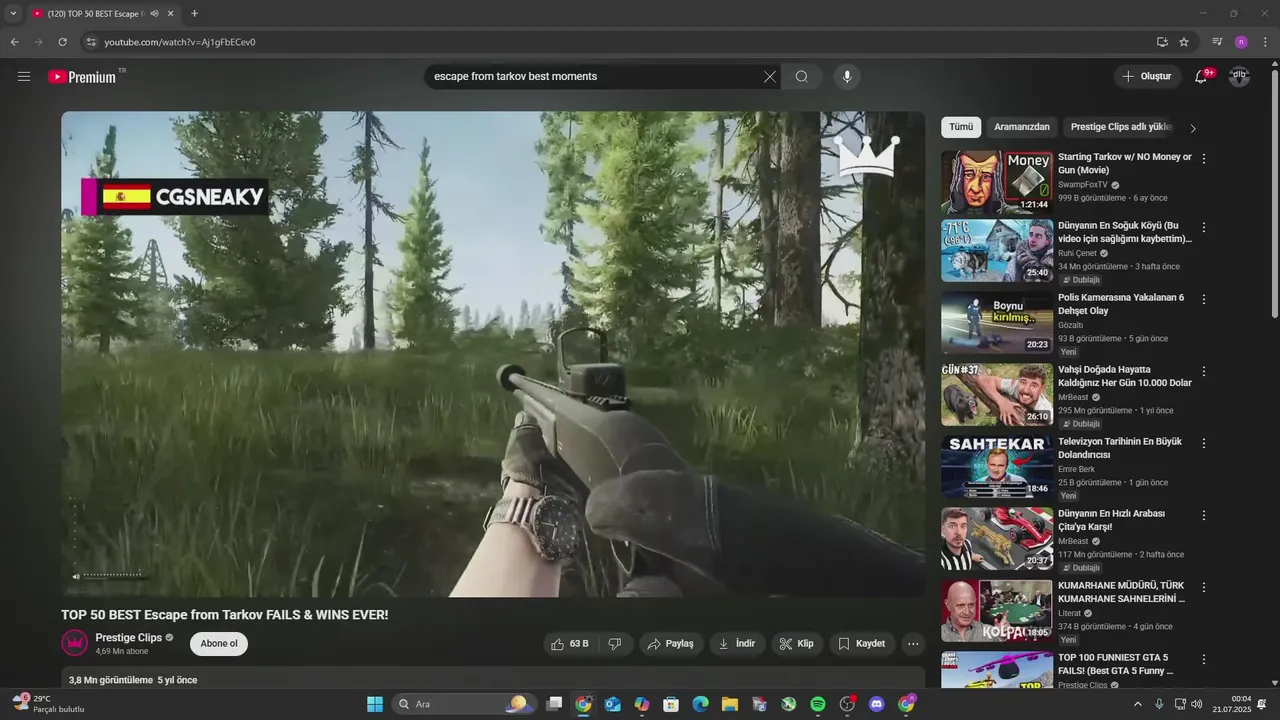Focus the browser address bar URL
This screenshot has width=1280, height=720.
(x=180, y=42)
